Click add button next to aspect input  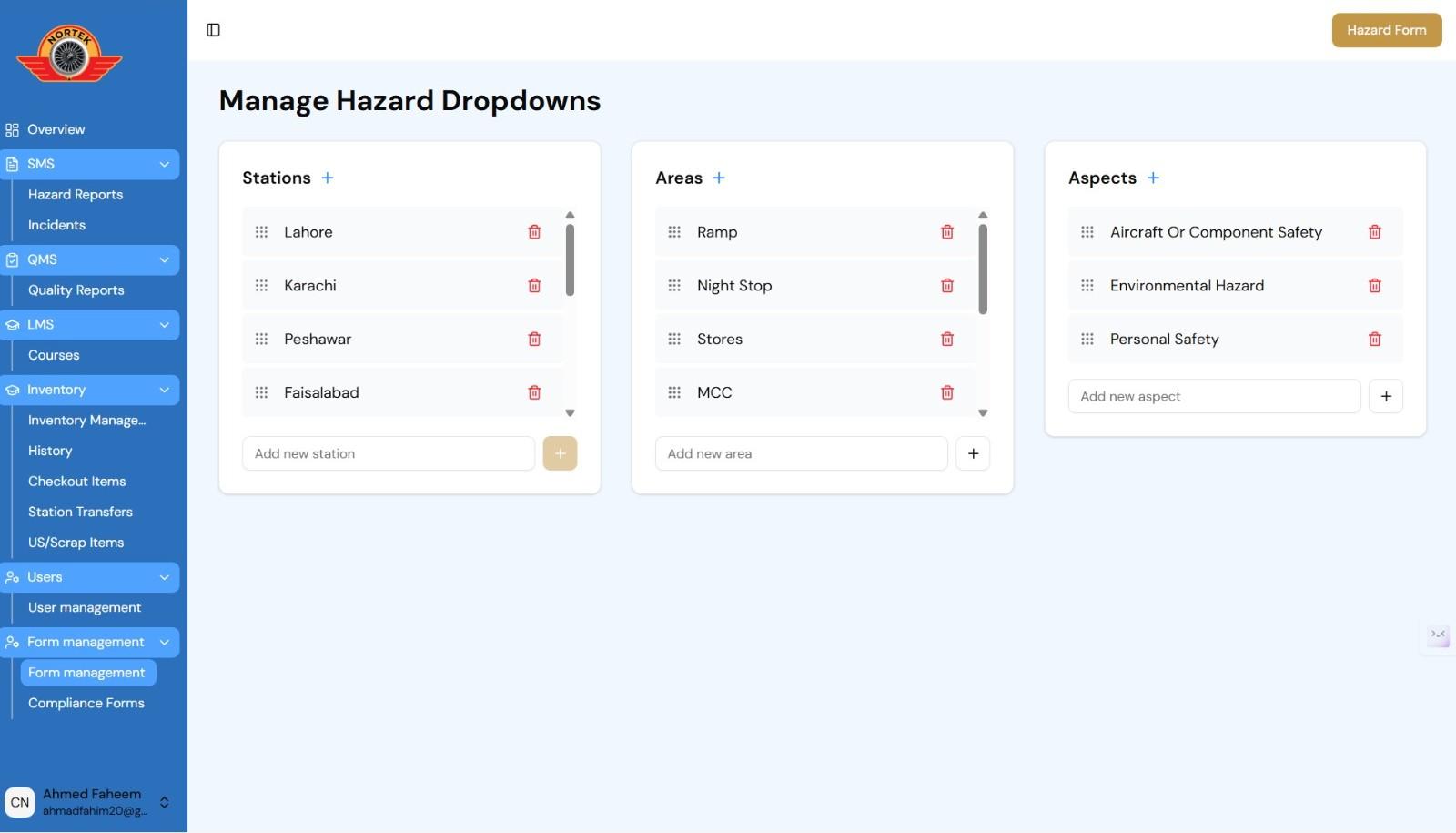(x=1386, y=396)
